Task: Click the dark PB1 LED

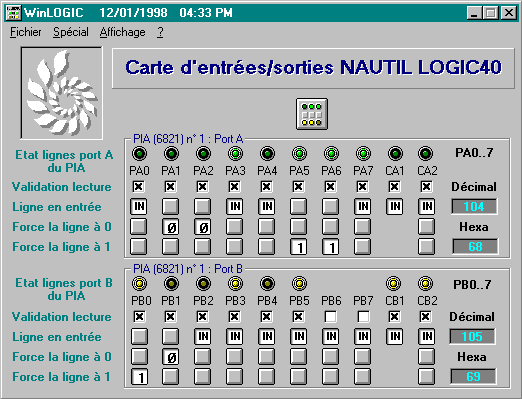Action: pyautogui.click(x=171, y=283)
